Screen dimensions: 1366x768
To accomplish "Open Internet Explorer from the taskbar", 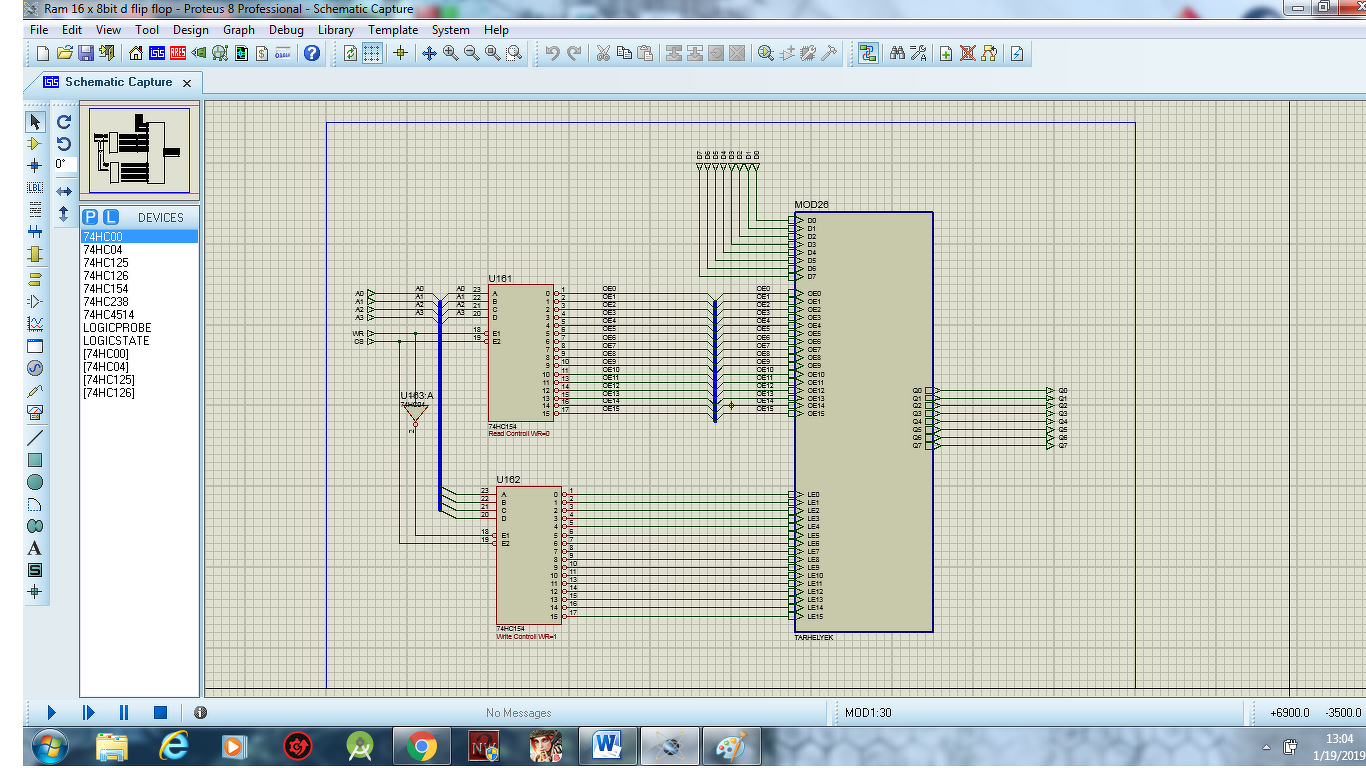I will tap(173, 746).
